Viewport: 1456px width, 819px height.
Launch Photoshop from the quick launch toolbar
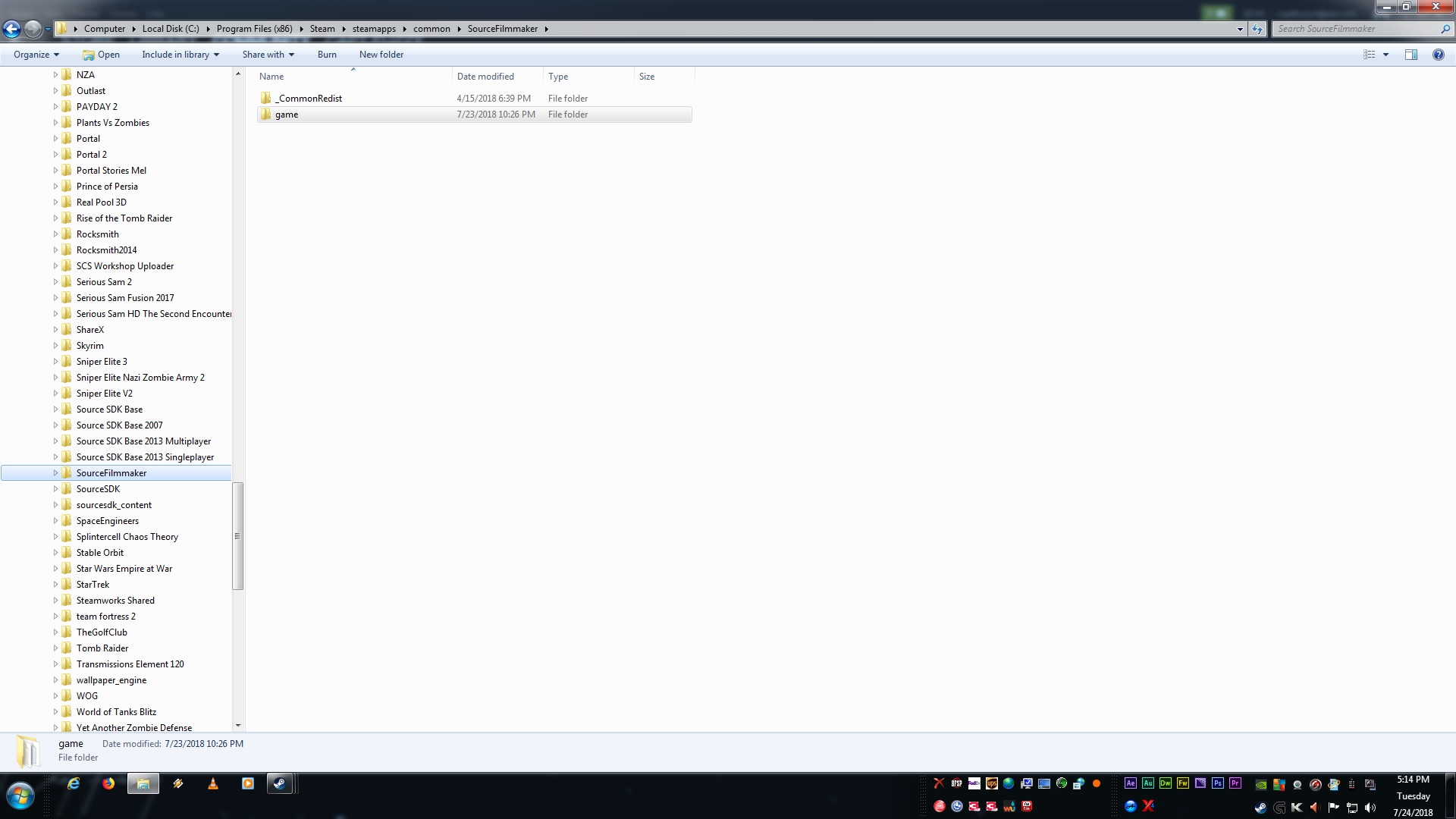tap(1217, 783)
